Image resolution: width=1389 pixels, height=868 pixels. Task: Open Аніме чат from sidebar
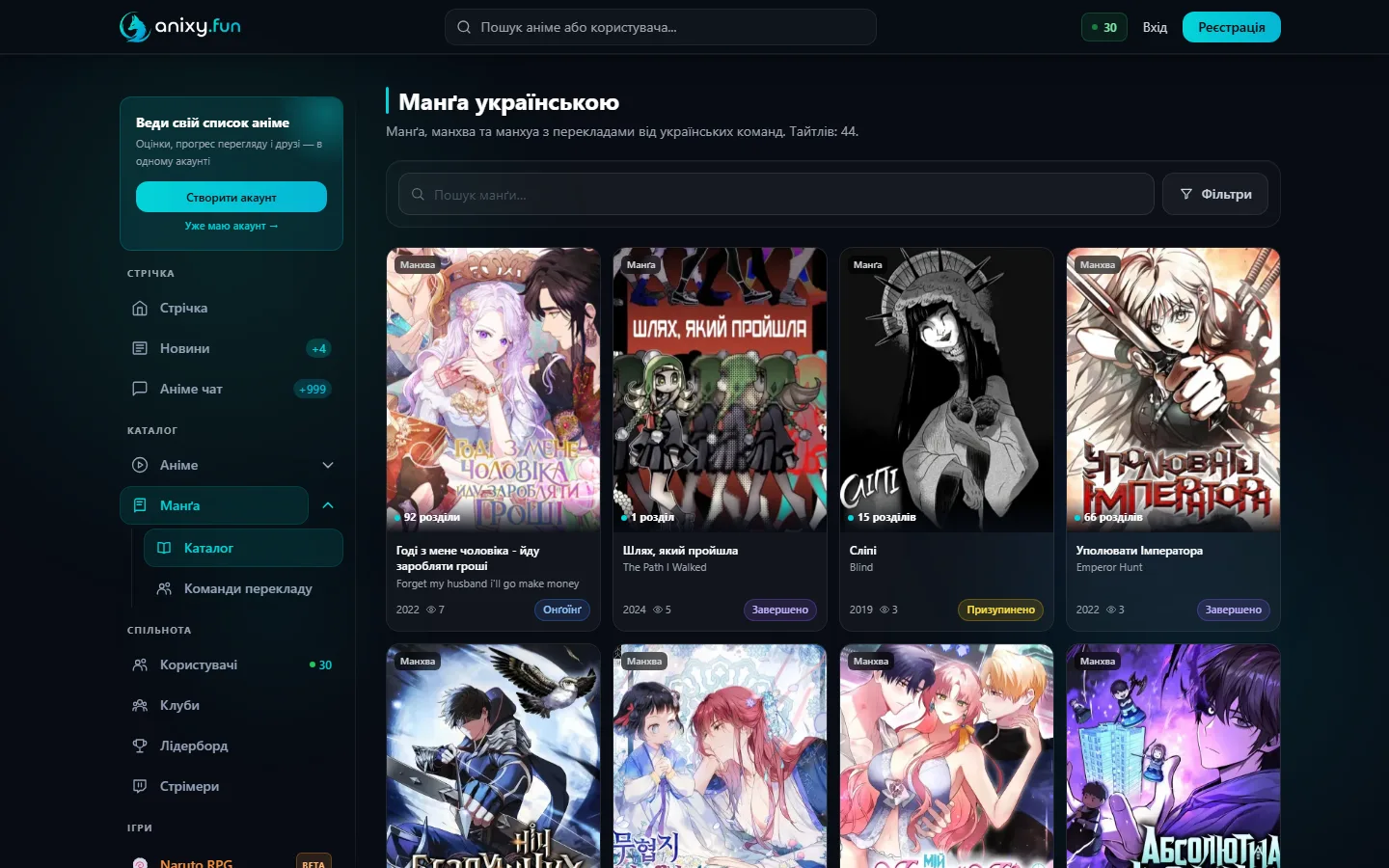point(231,389)
